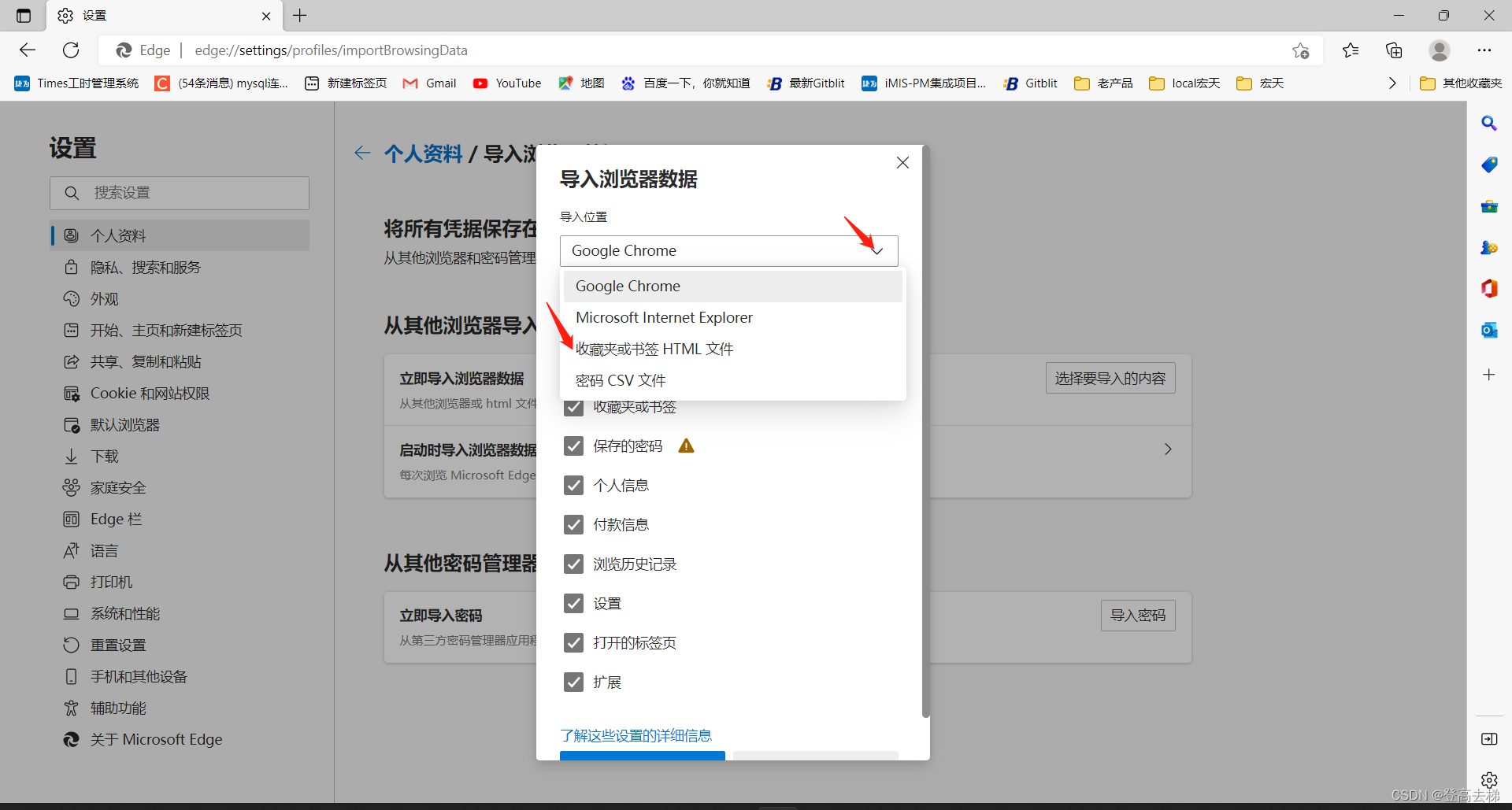Viewport: 1512px width, 810px height.
Task: Click 导入密码 button
Action: tap(1138, 616)
